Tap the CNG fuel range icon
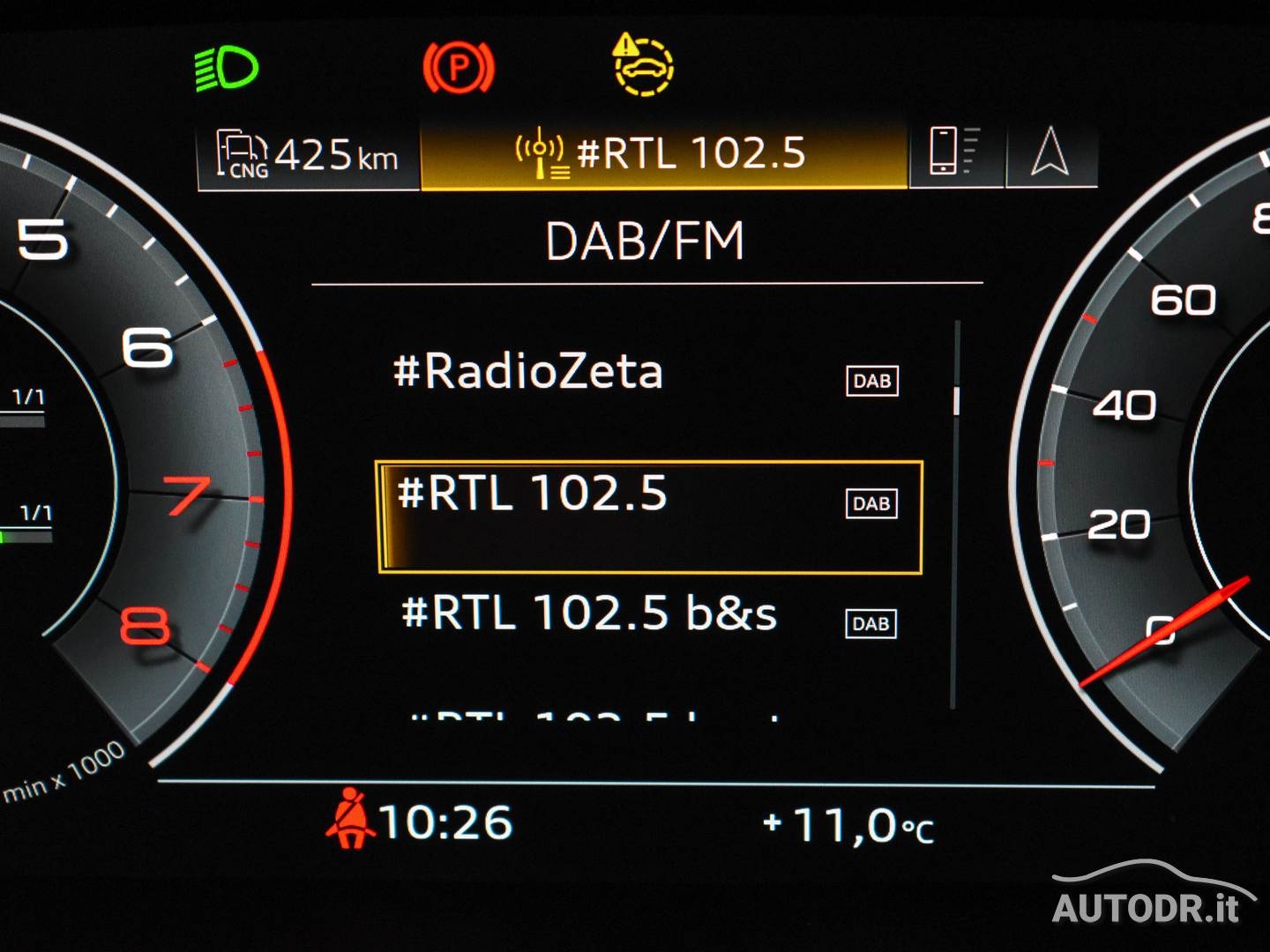 242,154
